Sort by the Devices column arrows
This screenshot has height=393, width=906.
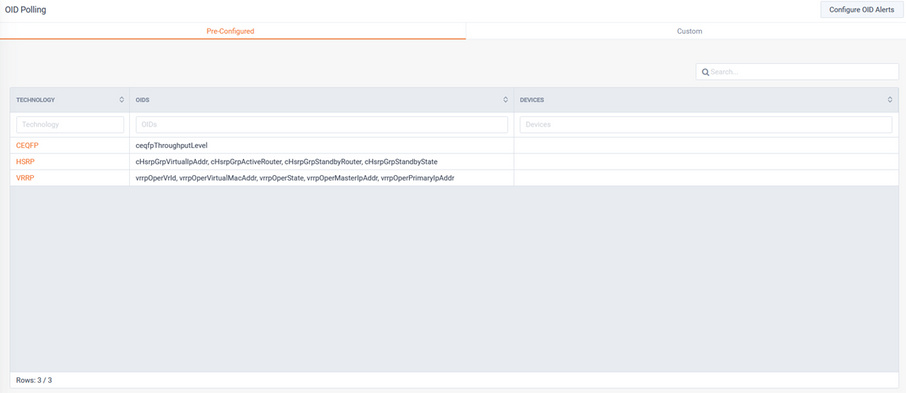coord(890,100)
